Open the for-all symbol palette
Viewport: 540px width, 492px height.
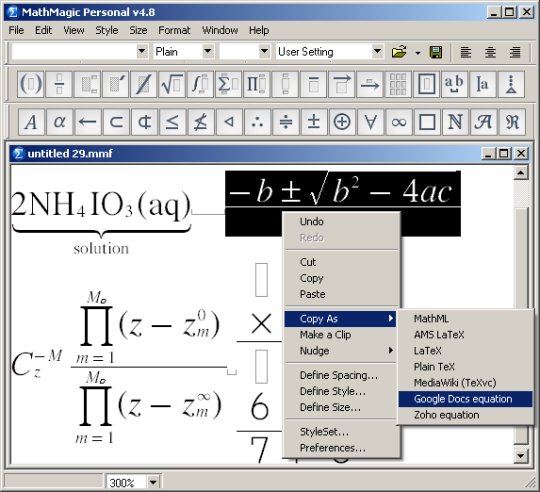(370, 122)
